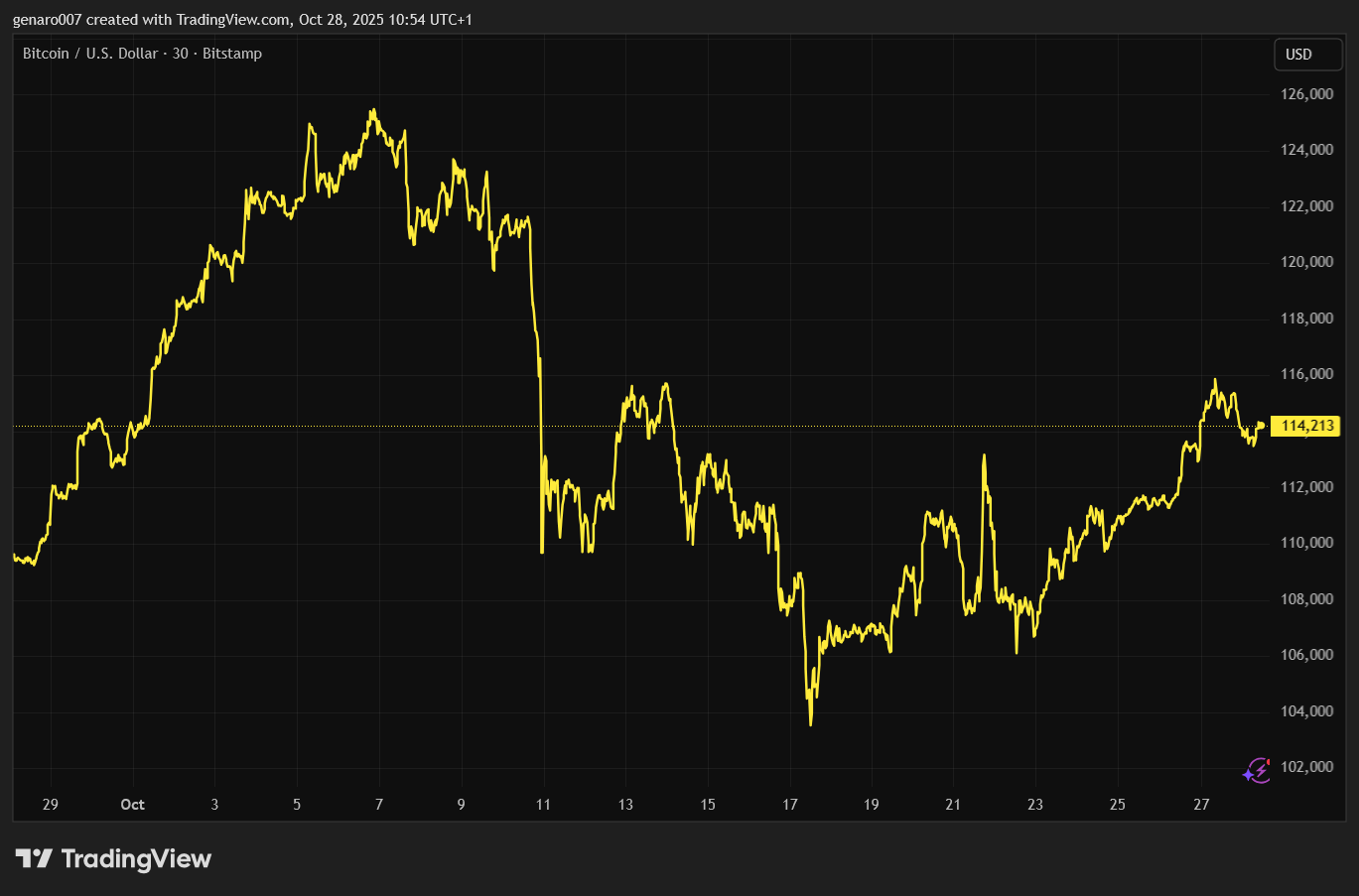Image resolution: width=1359 pixels, height=896 pixels.
Task: Open the USD currency selector
Action: coord(1308,55)
